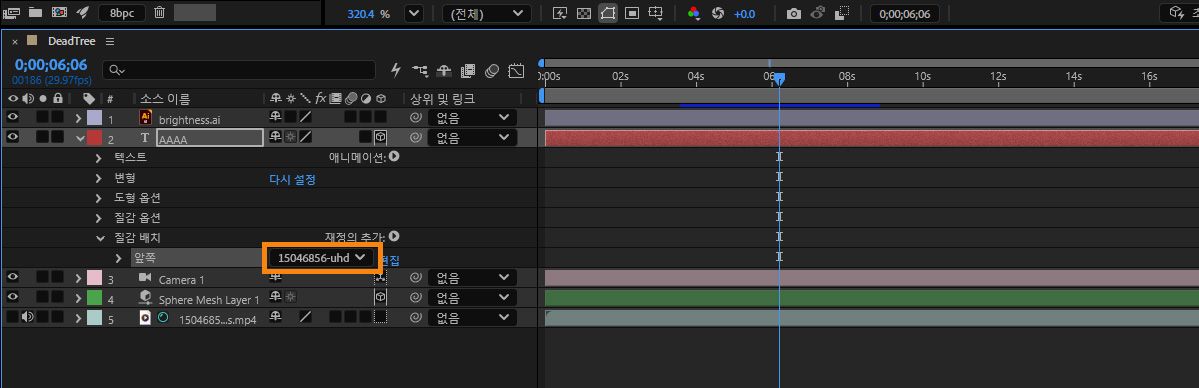Open the Composition Mini-Flowchart icon
Image resolution: width=1199 pixels, height=388 pixels.
420,70
